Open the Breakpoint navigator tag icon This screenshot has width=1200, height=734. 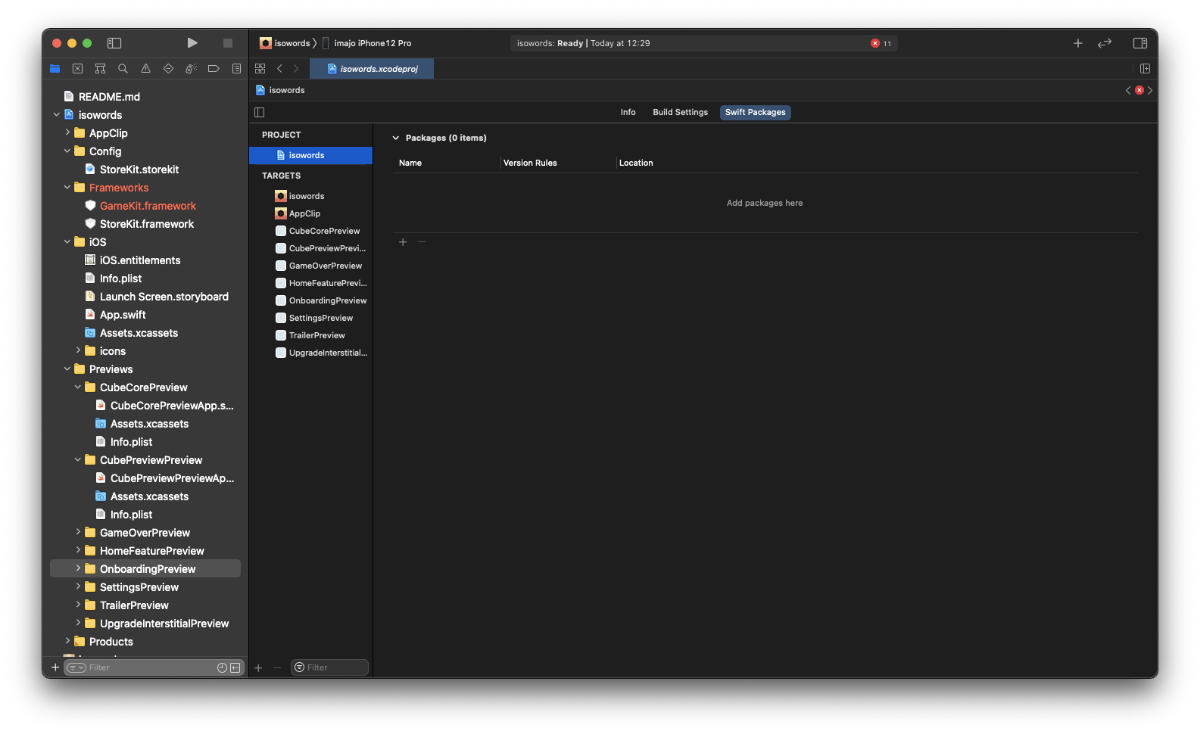(x=213, y=69)
